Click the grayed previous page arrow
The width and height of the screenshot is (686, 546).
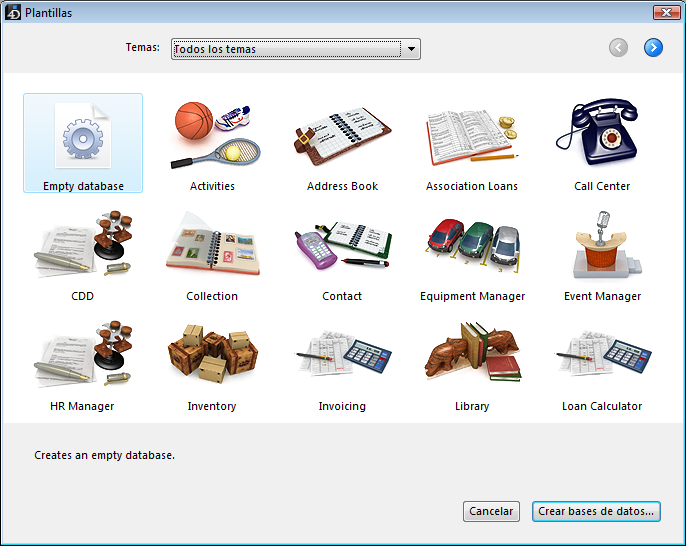coord(619,47)
